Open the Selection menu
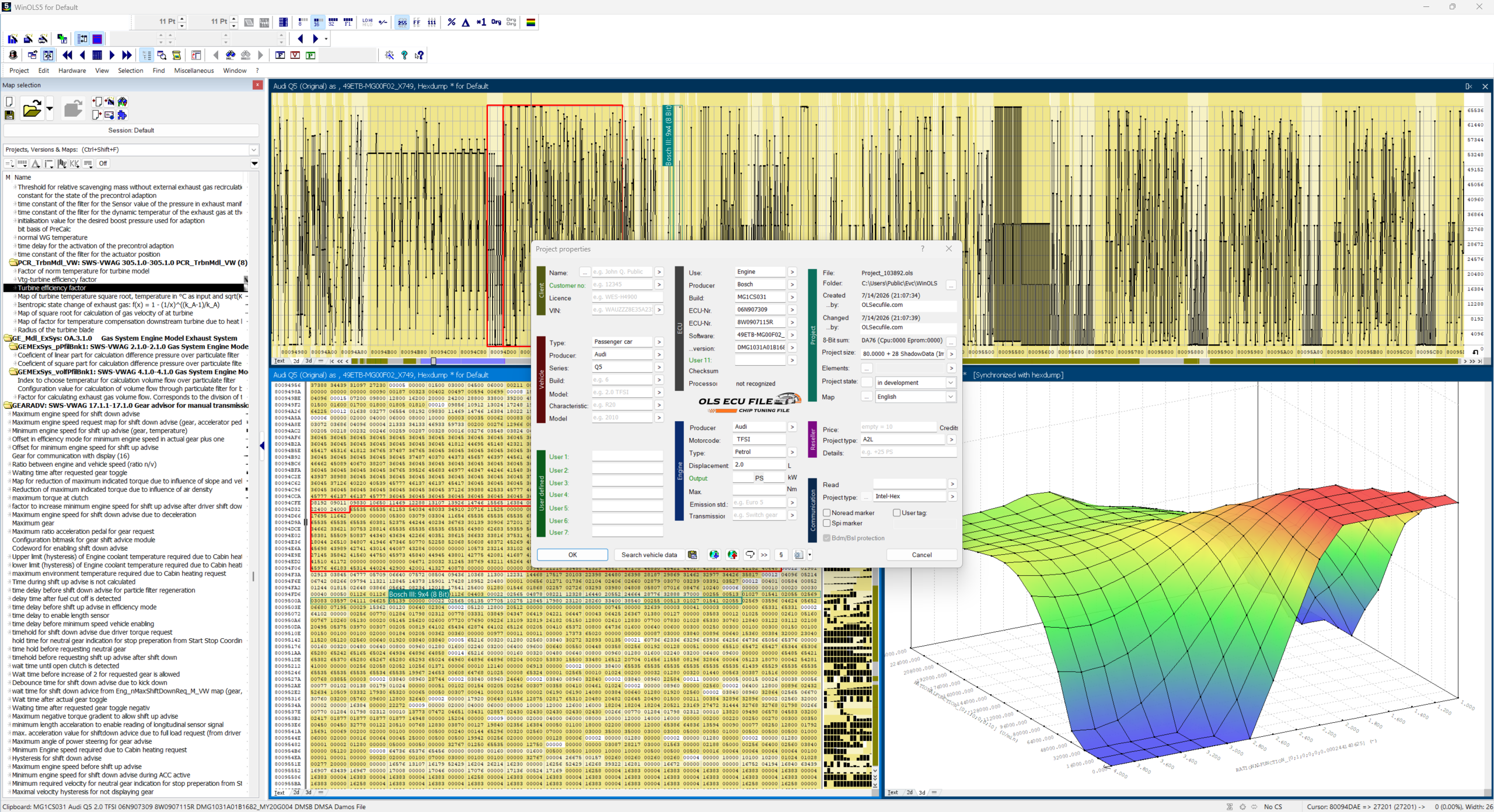The image size is (1494, 812). [x=130, y=71]
